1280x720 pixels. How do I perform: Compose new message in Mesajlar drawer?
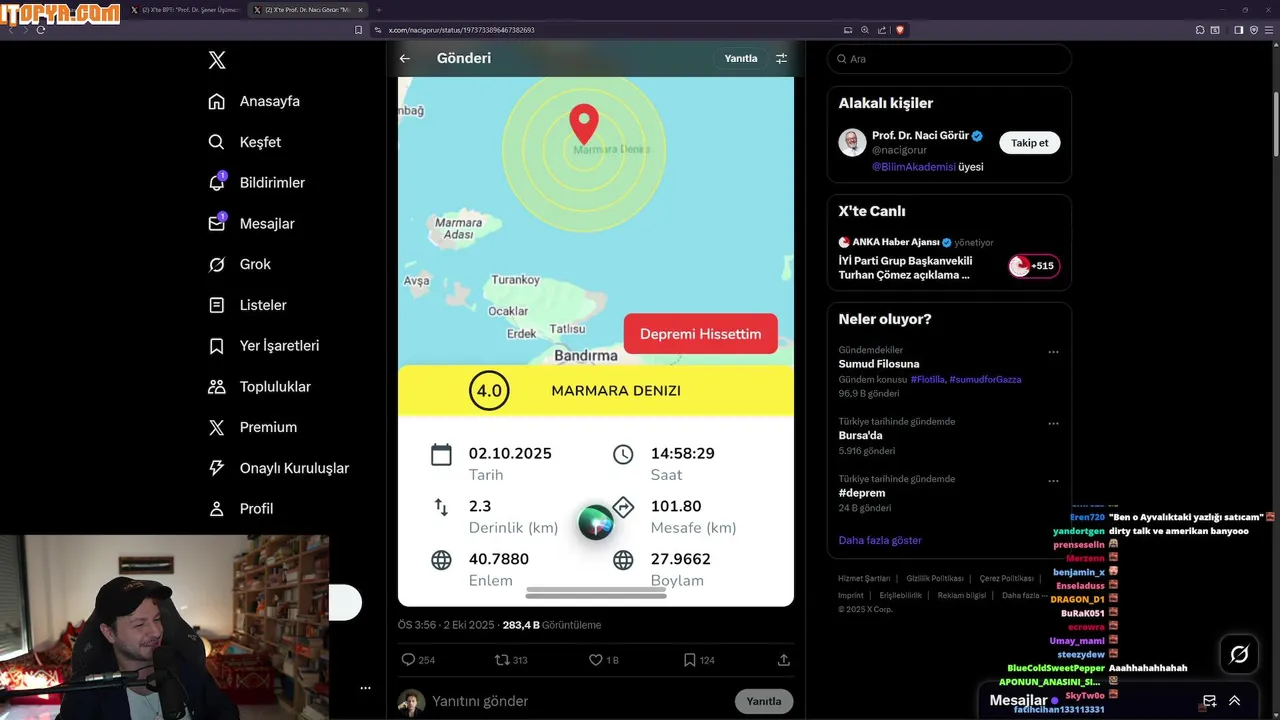click(x=1209, y=701)
